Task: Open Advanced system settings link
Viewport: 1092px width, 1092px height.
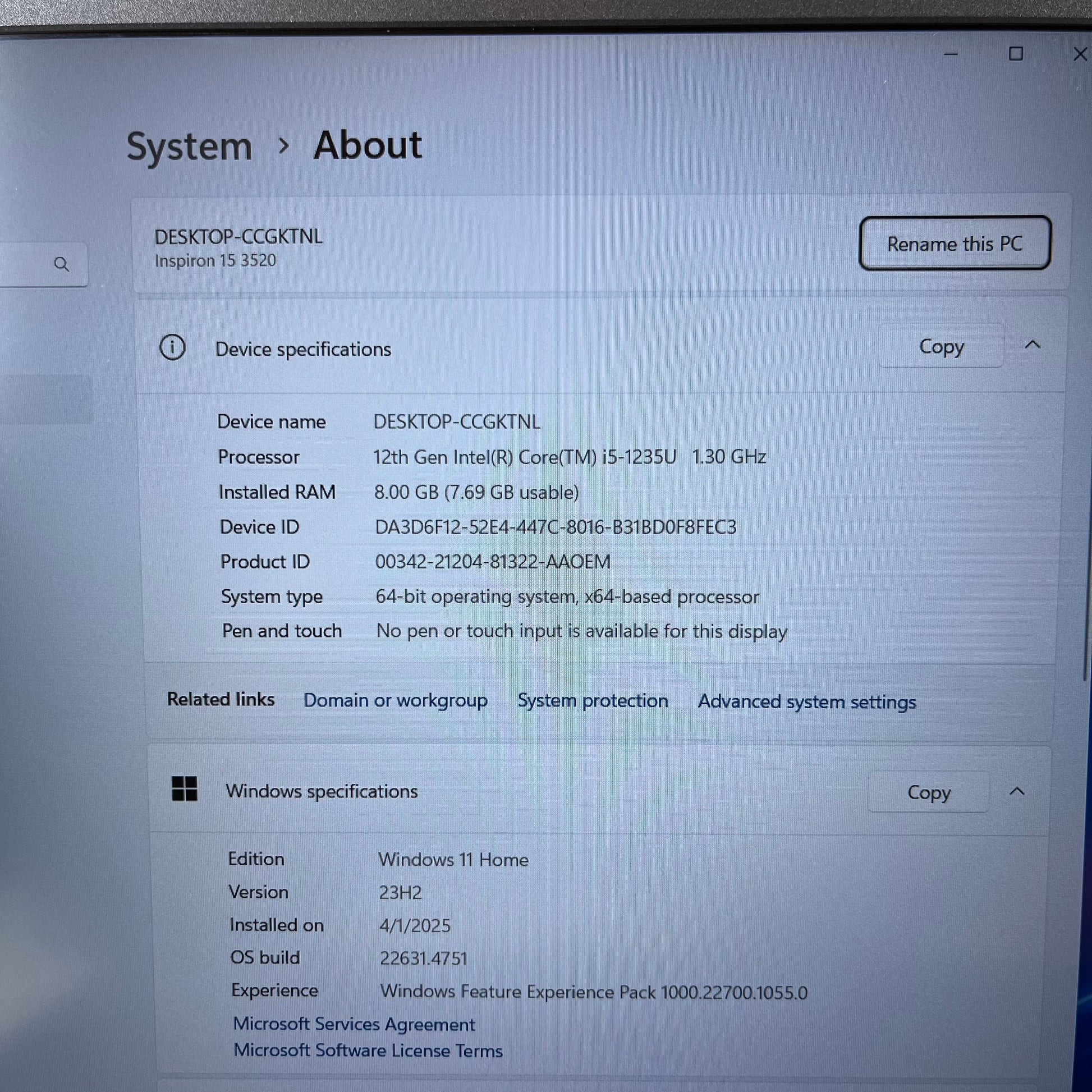Action: click(806, 701)
